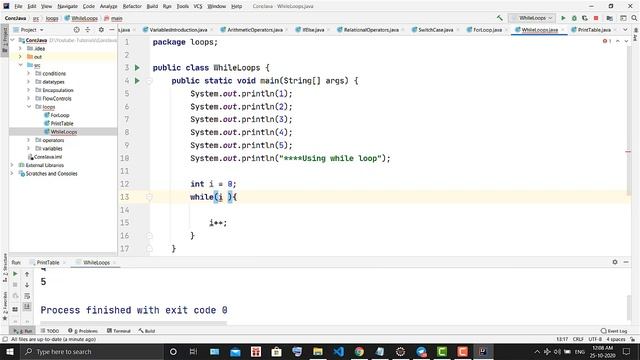Viewport: 640px width, 360px height.
Task: Start the Debug session with bug icon
Action: point(574,18)
